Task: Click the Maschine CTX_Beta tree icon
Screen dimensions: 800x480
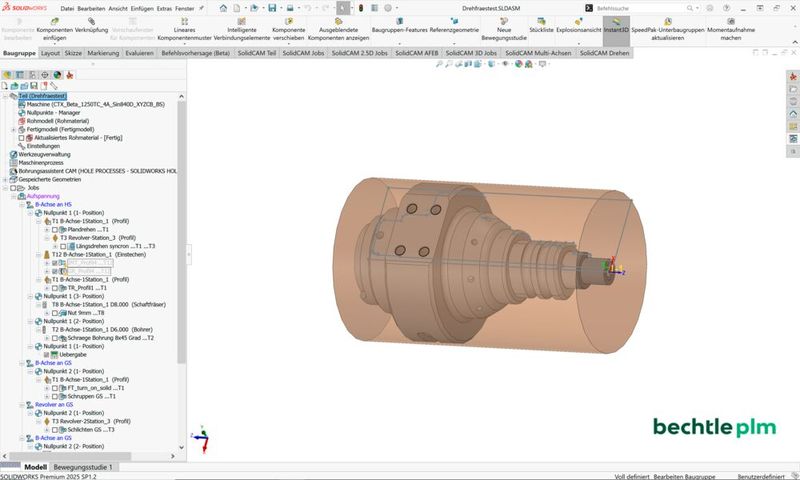Action: [21, 104]
